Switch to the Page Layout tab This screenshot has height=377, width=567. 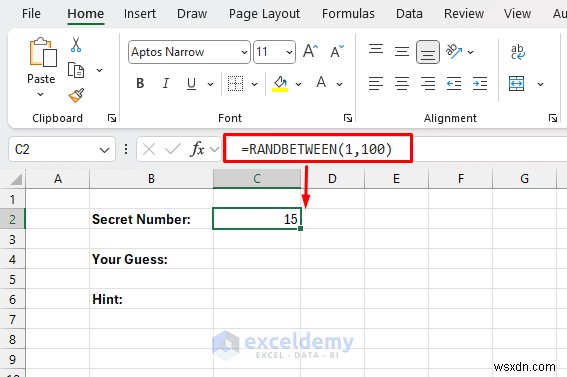[x=264, y=14]
